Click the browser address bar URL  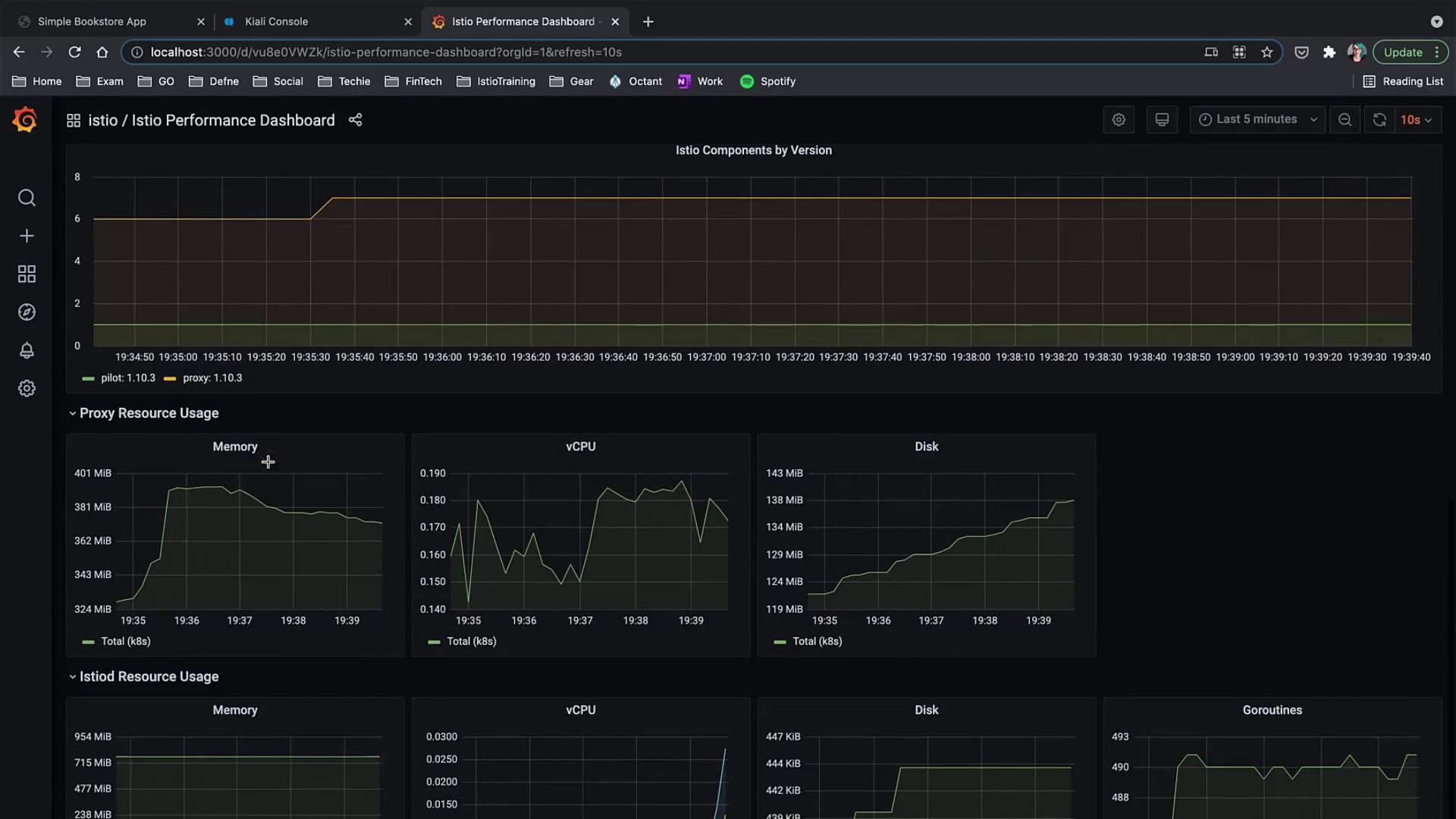click(x=386, y=52)
